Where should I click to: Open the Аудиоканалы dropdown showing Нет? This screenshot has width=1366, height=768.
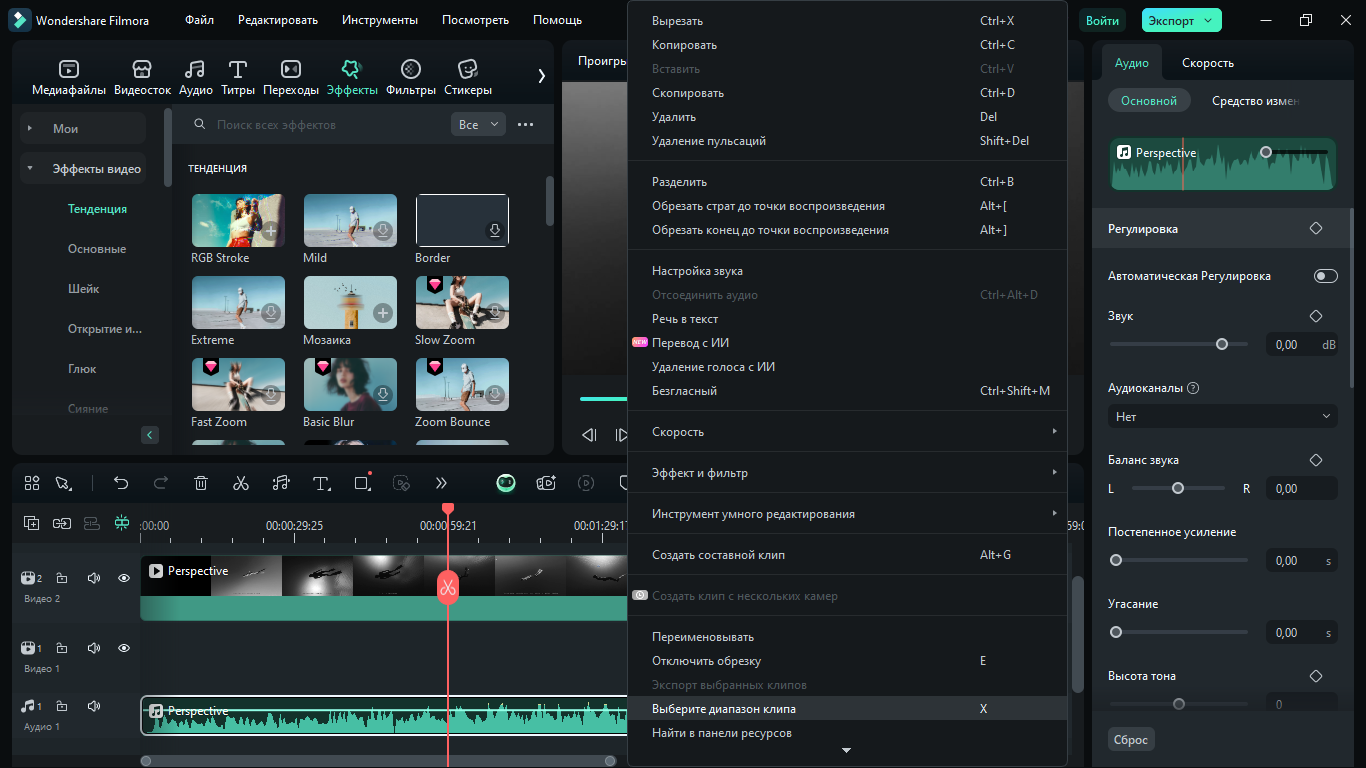tap(1223, 416)
